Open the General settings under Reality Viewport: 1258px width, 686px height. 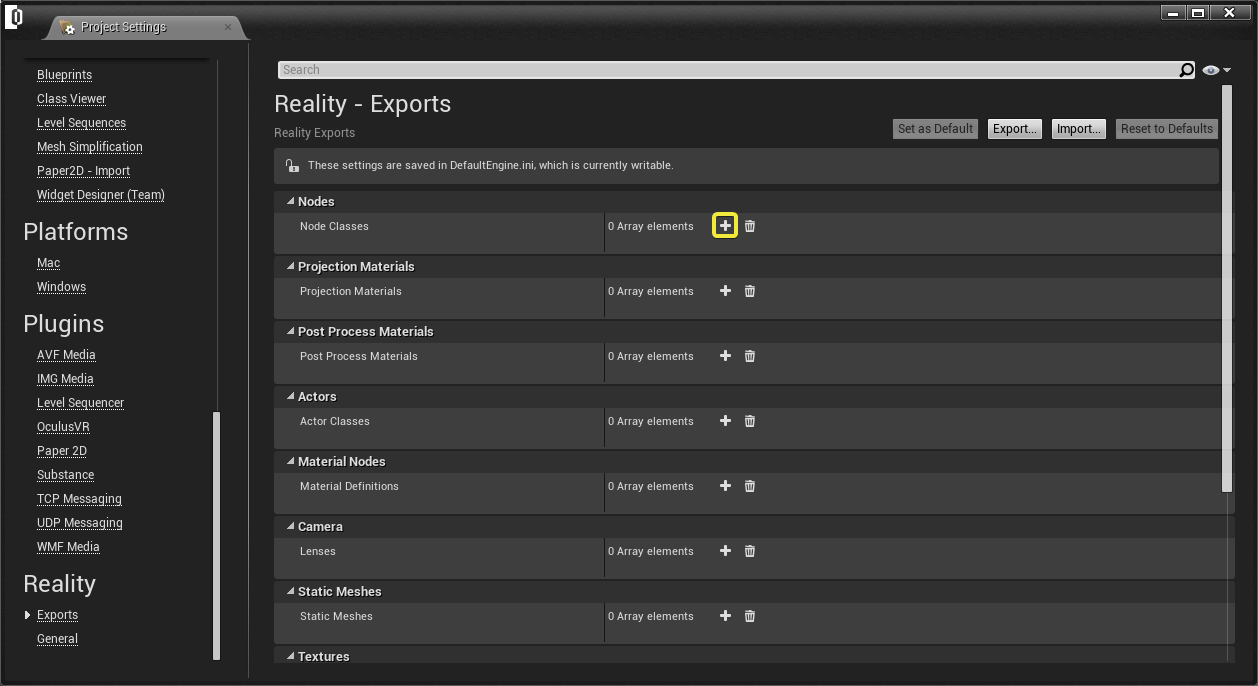click(x=57, y=639)
